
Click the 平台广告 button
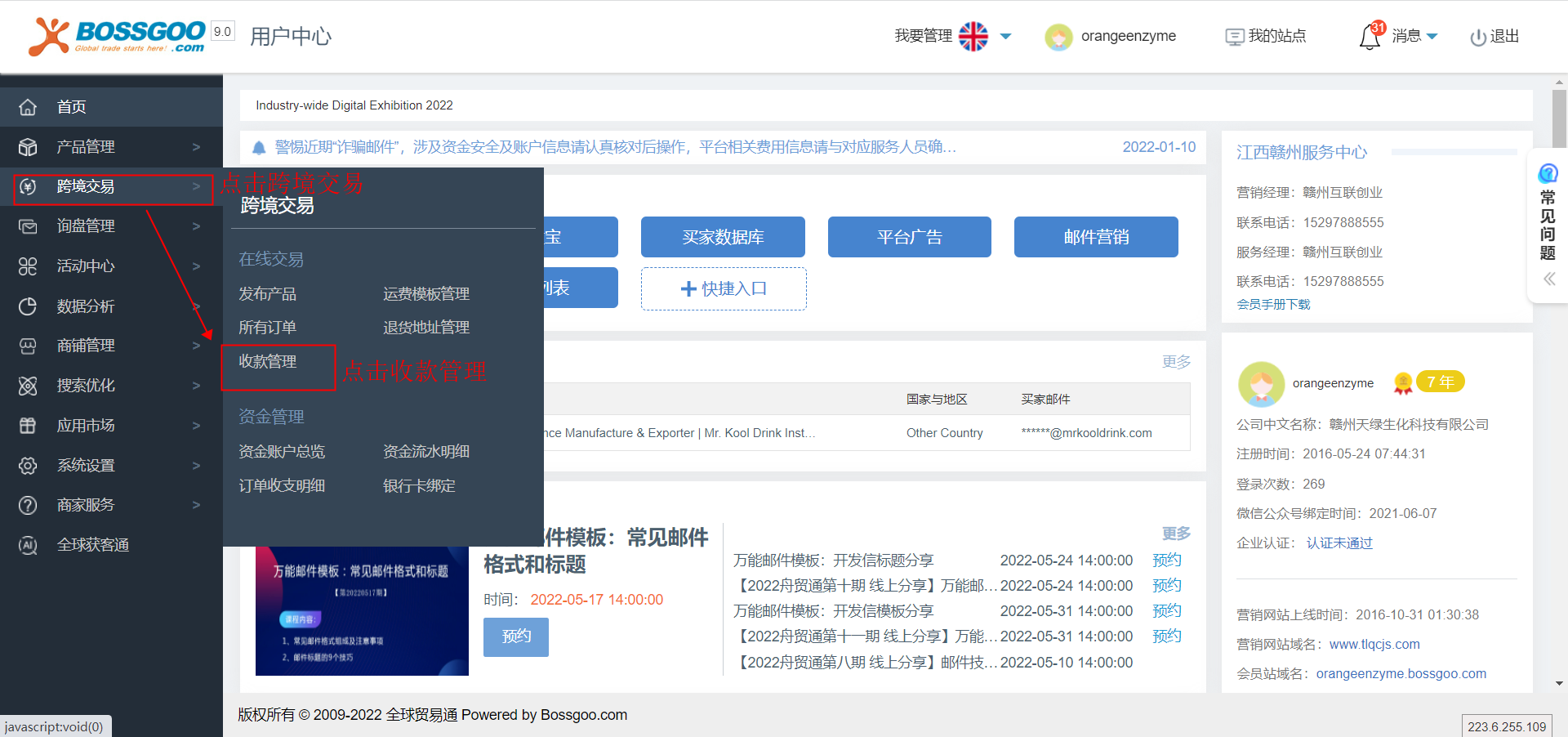point(910,237)
